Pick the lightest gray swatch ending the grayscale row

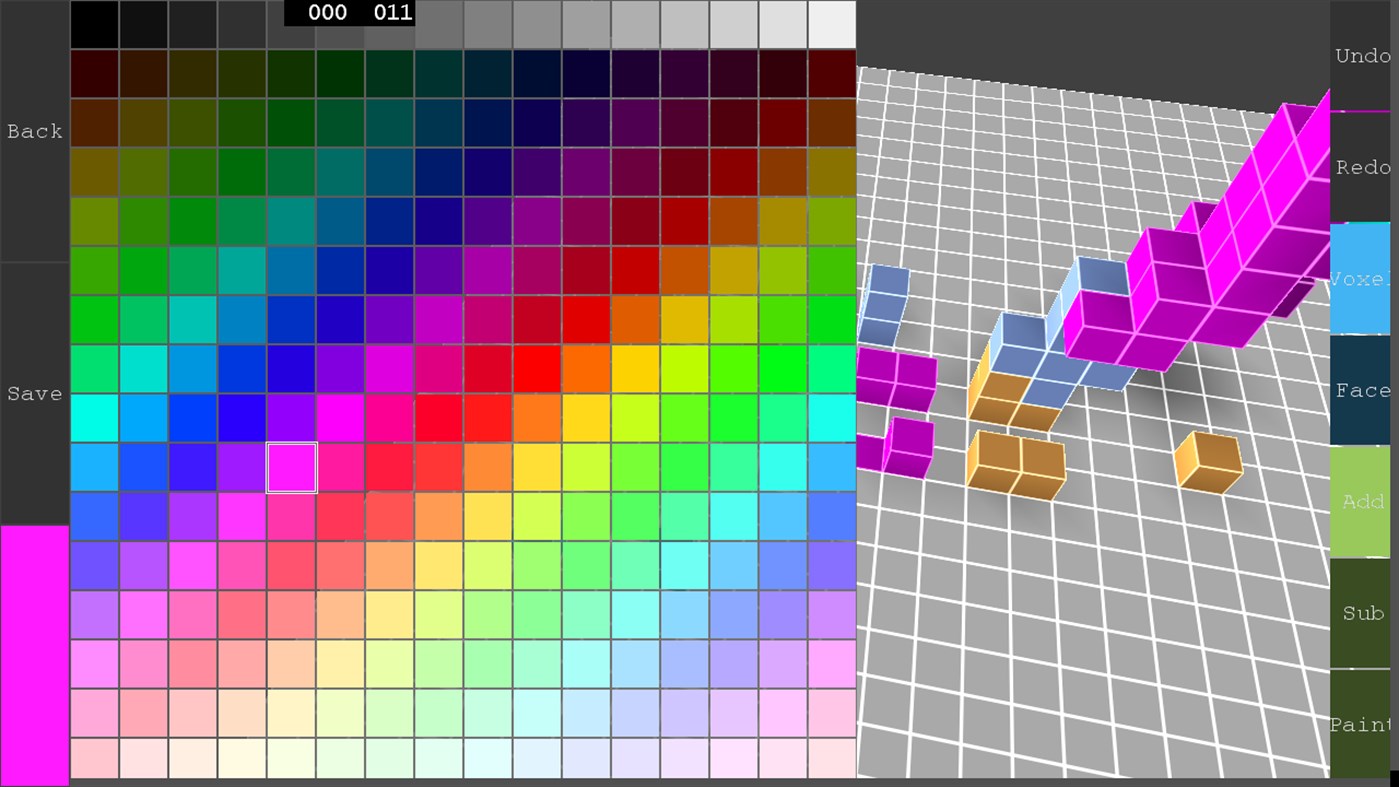click(x=832, y=25)
